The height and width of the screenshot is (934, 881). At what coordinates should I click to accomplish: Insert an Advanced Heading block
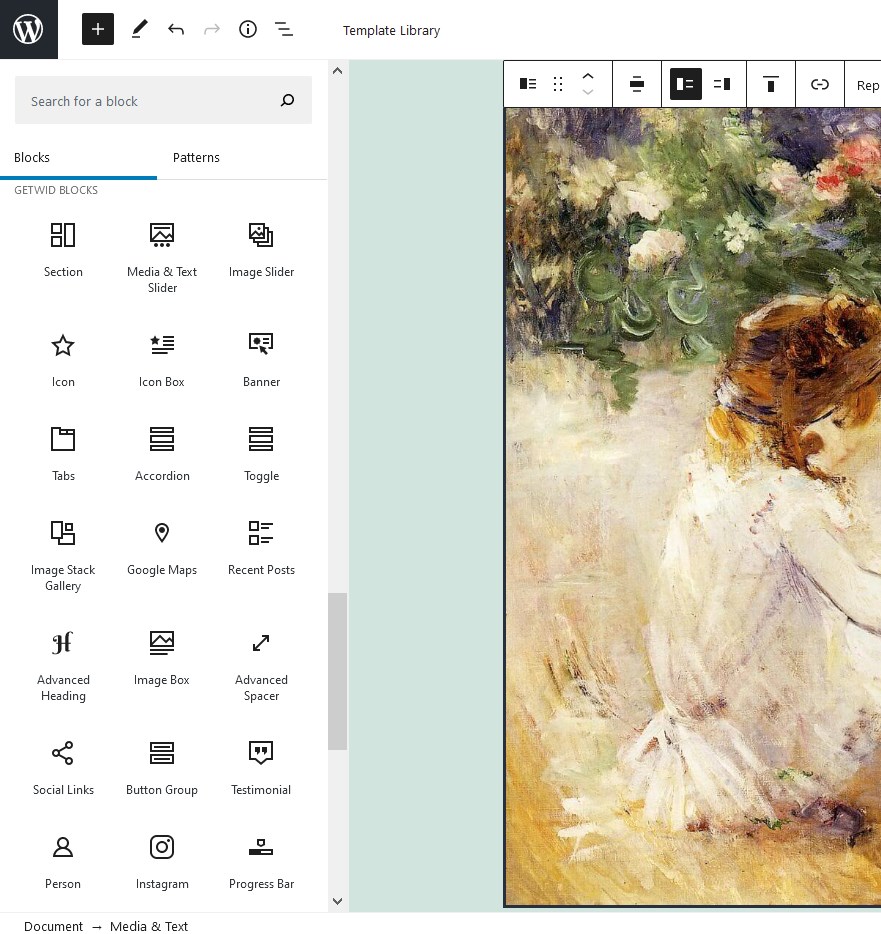(63, 667)
